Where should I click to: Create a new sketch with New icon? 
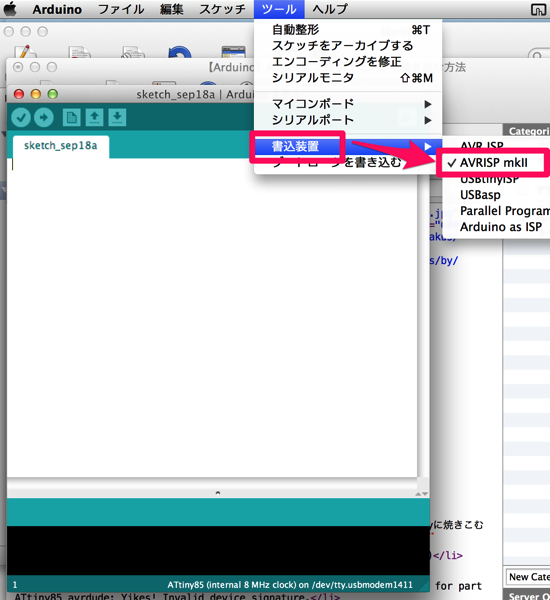coord(72,117)
